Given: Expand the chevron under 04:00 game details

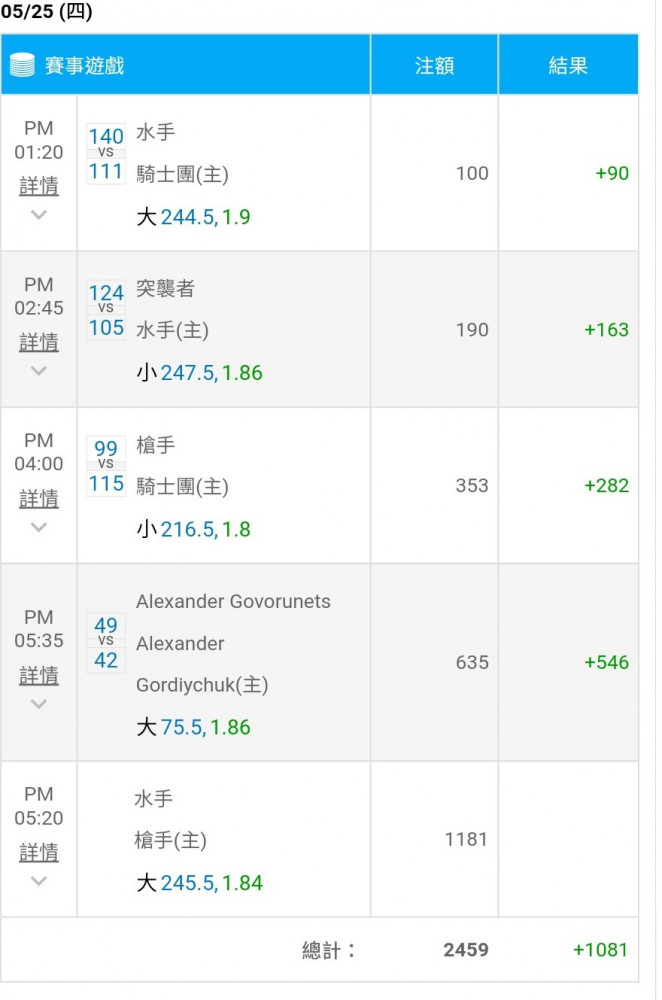Looking at the screenshot, I should click(39, 527).
